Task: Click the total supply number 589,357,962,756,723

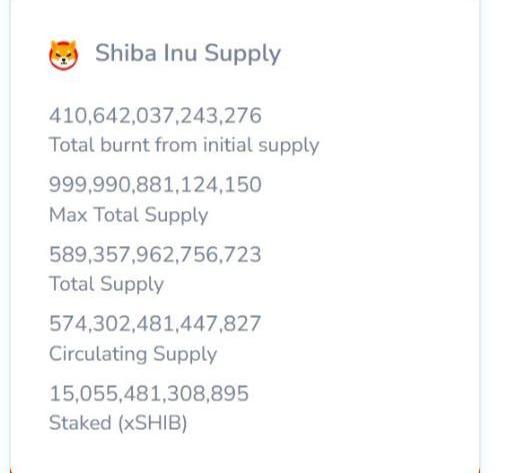Action: point(155,254)
